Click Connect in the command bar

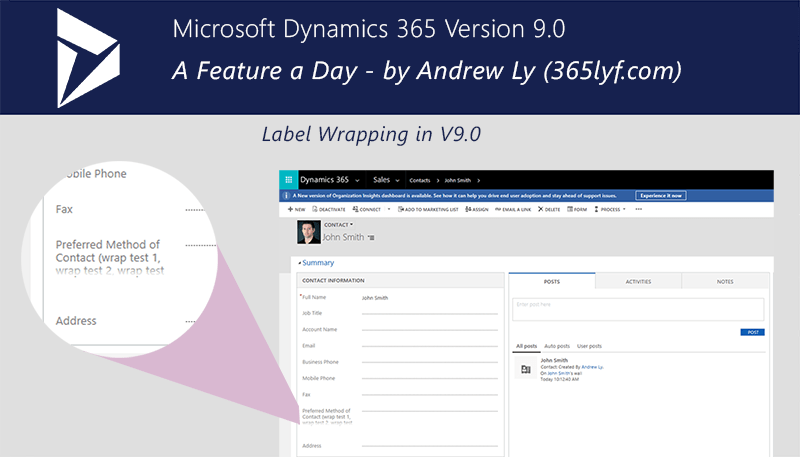366,209
